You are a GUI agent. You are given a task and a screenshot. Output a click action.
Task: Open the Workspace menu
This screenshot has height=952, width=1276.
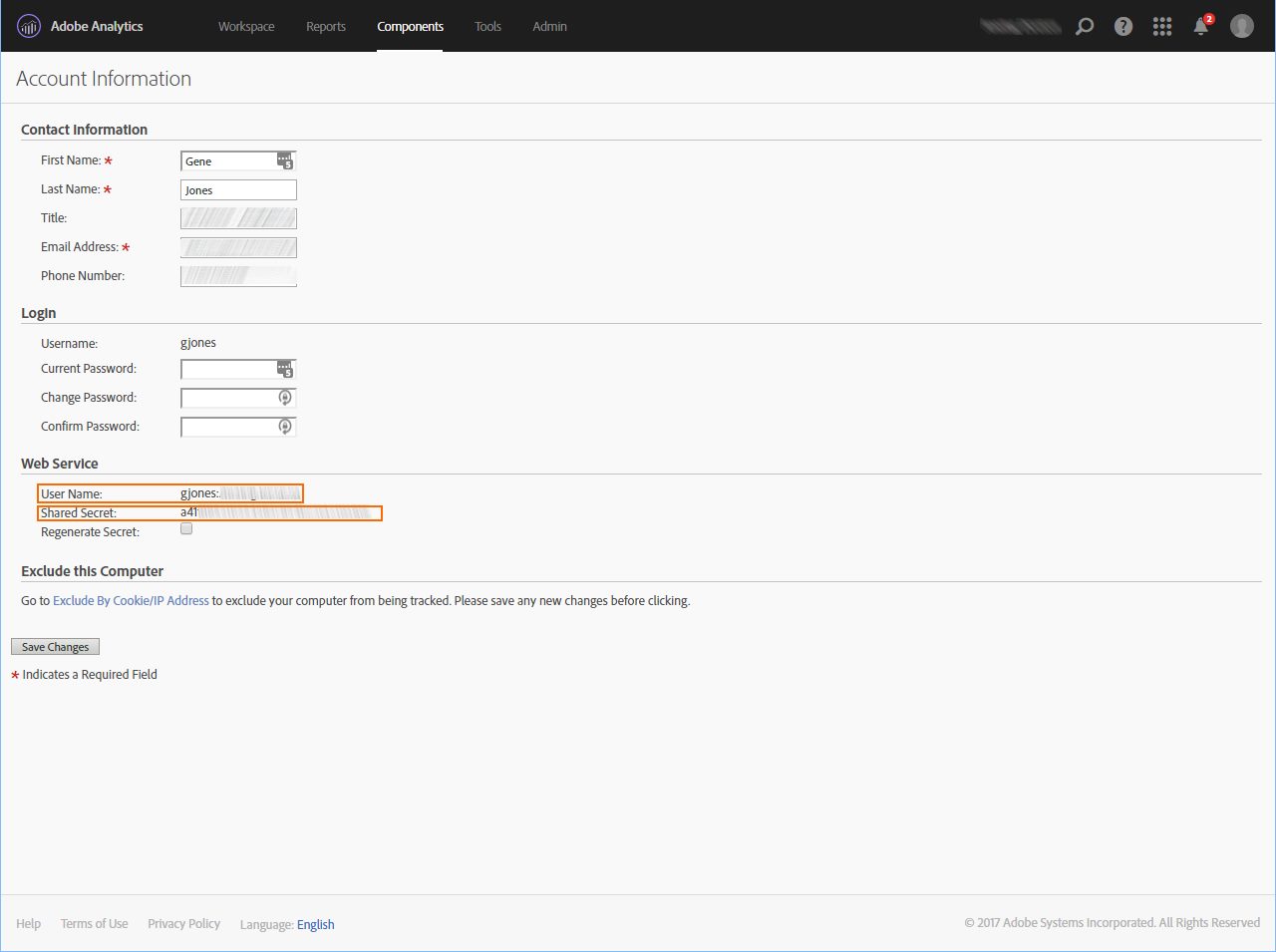(246, 27)
